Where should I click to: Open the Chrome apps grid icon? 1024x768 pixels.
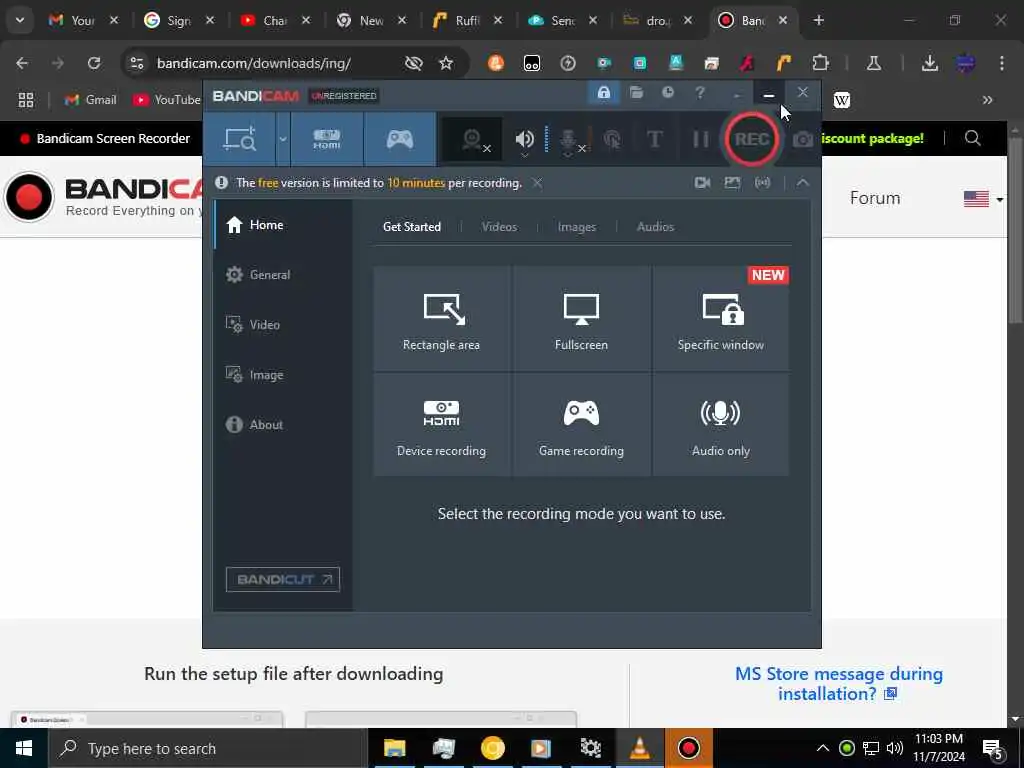pyautogui.click(x=26, y=100)
